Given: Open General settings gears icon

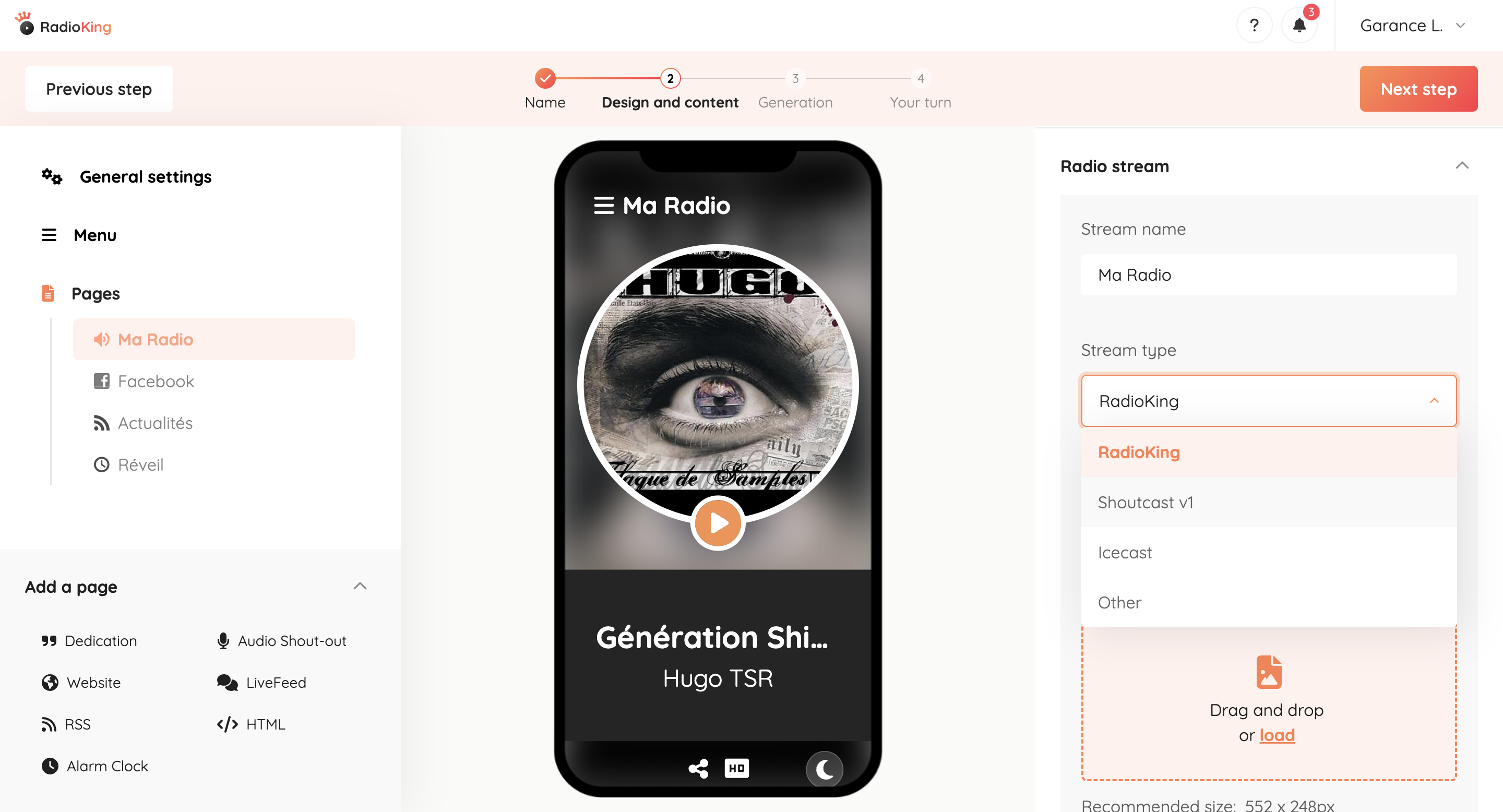Looking at the screenshot, I should 51,176.
